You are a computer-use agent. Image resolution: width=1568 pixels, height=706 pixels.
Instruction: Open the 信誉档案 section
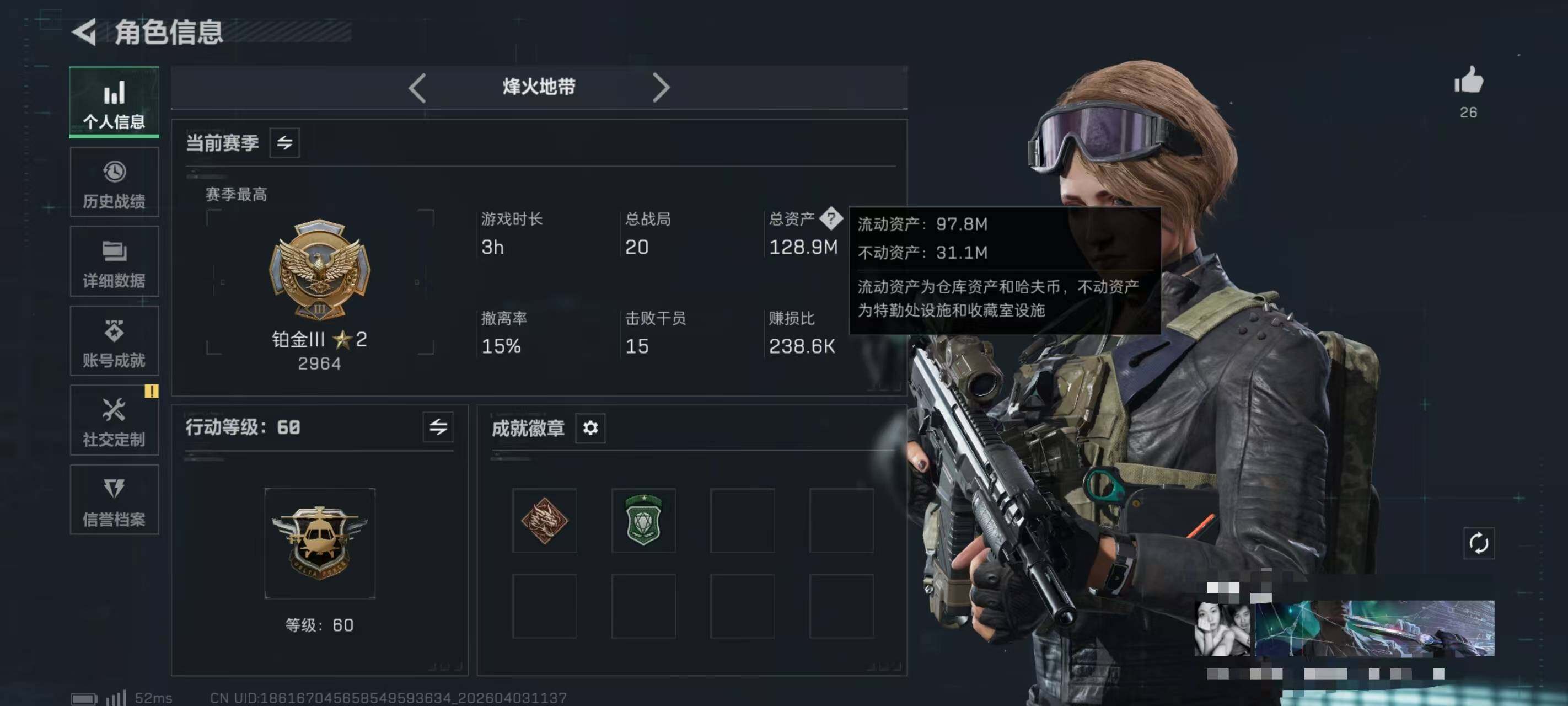115,500
